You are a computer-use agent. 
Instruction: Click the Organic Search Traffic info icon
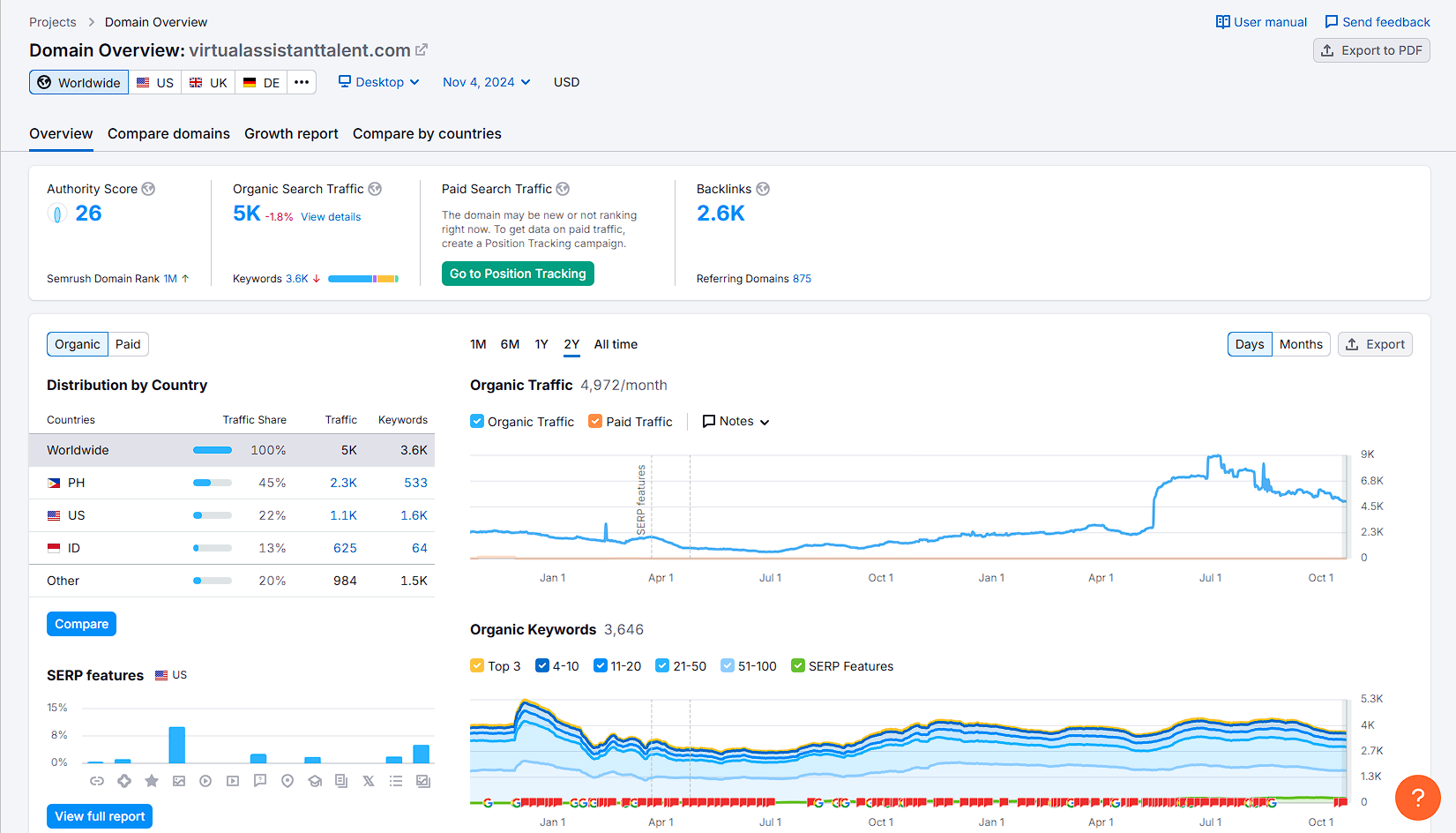(375, 189)
